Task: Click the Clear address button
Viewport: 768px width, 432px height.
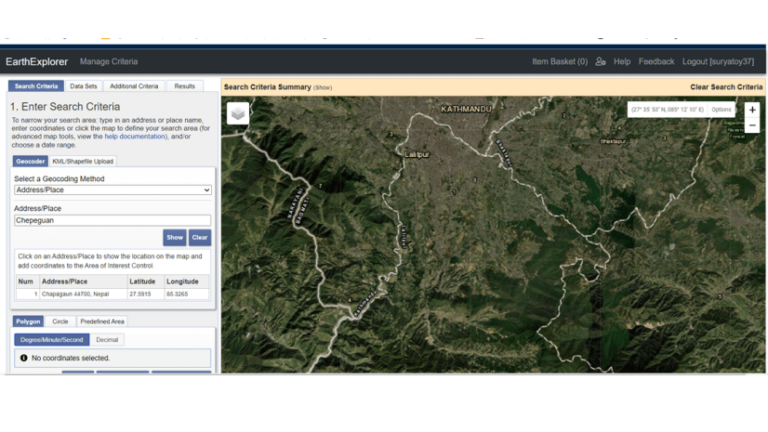Action: tap(200, 238)
